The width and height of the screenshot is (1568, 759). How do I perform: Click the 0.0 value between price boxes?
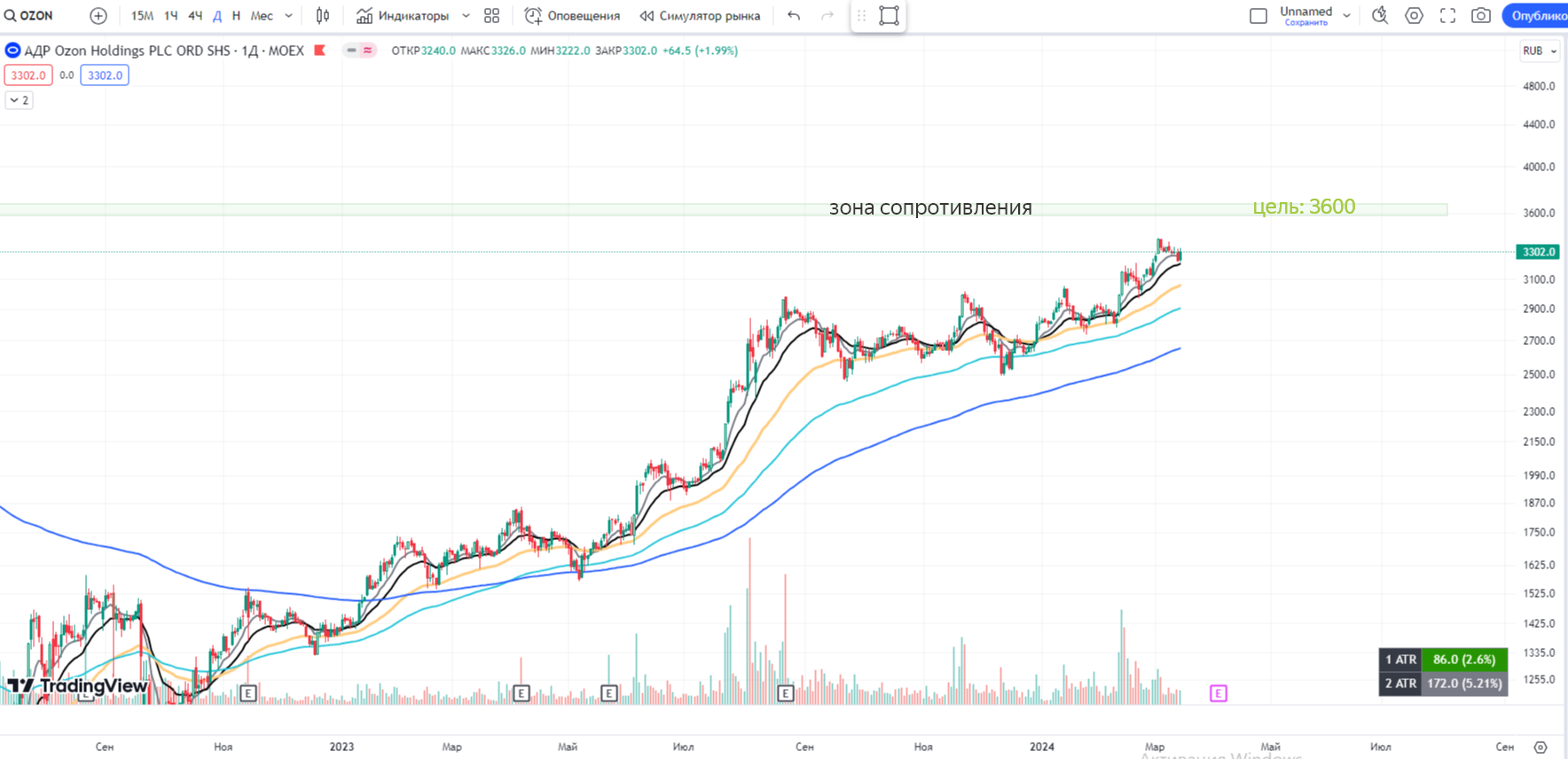coord(67,75)
